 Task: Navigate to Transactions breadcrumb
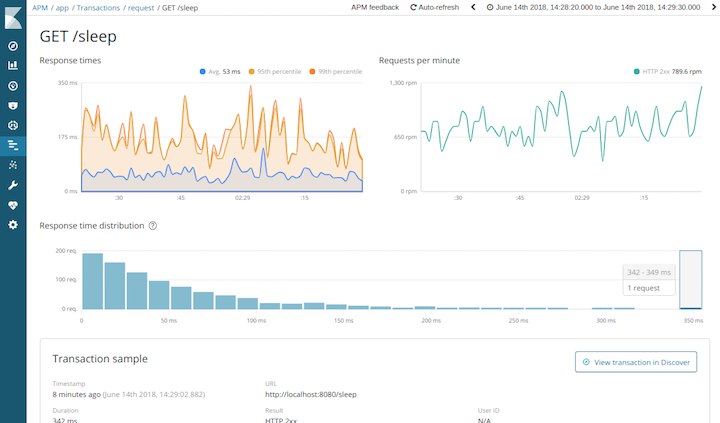point(98,8)
